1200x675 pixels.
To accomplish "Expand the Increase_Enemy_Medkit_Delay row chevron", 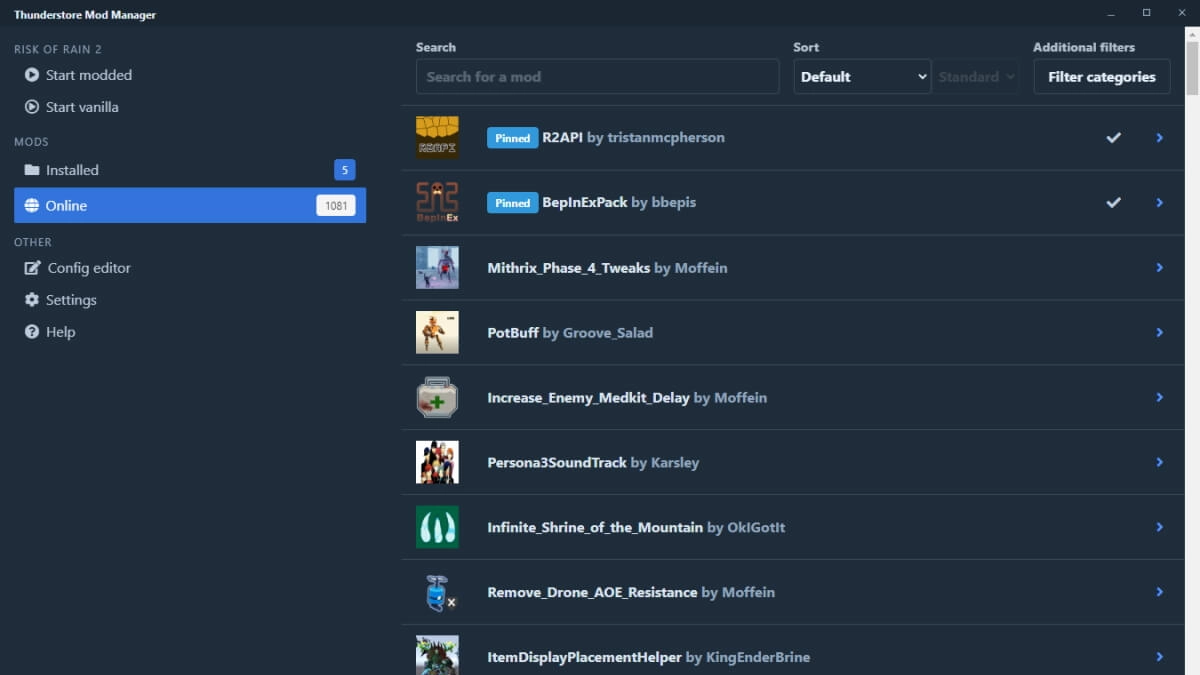I will tap(1160, 397).
